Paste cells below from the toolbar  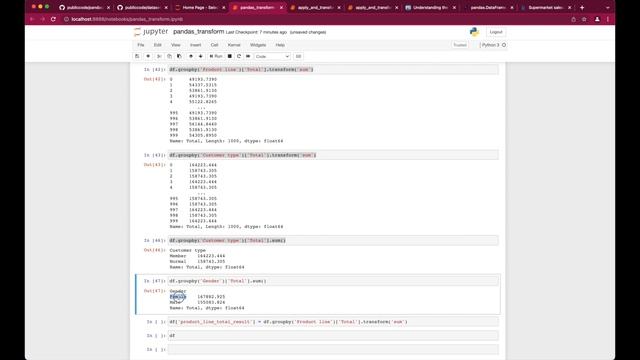pyautogui.click(x=179, y=56)
